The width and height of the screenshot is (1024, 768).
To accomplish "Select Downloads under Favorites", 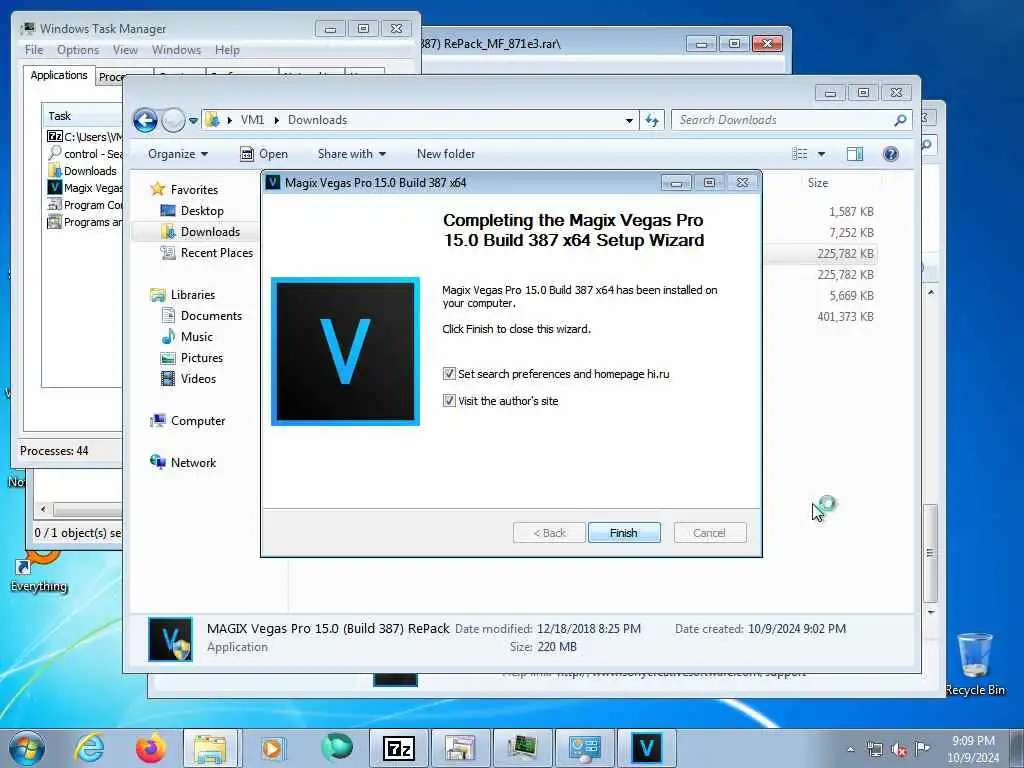I will [210, 232].
